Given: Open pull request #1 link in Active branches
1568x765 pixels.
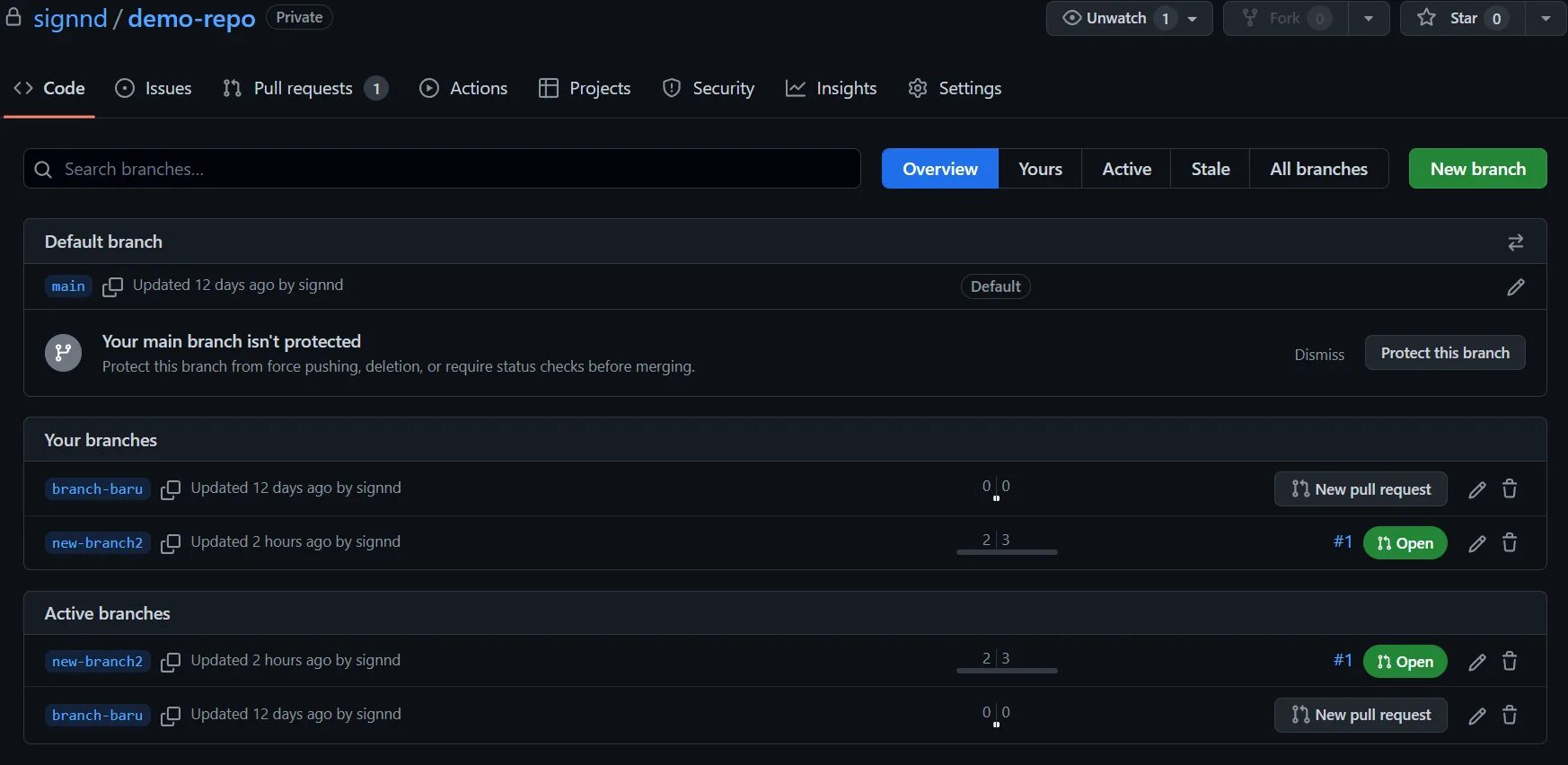Looking at the screenshot, I should (x=1343, y=660).
